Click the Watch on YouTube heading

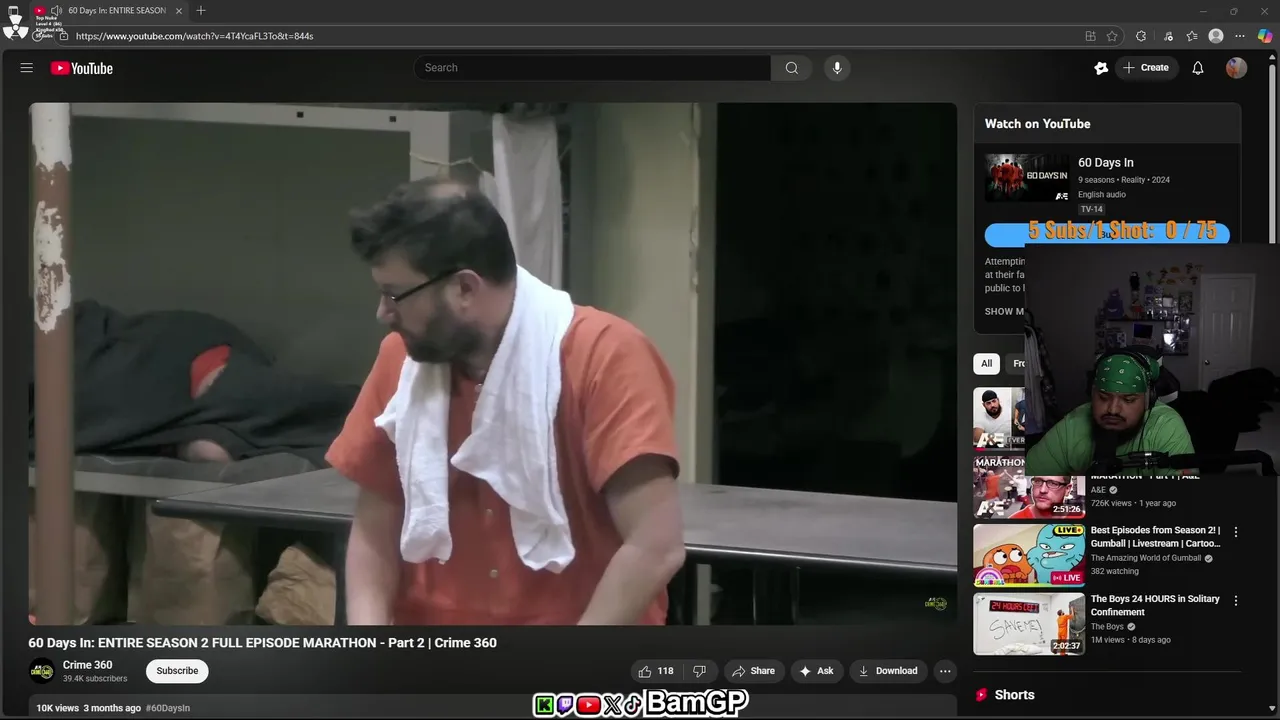[1038, 124]
